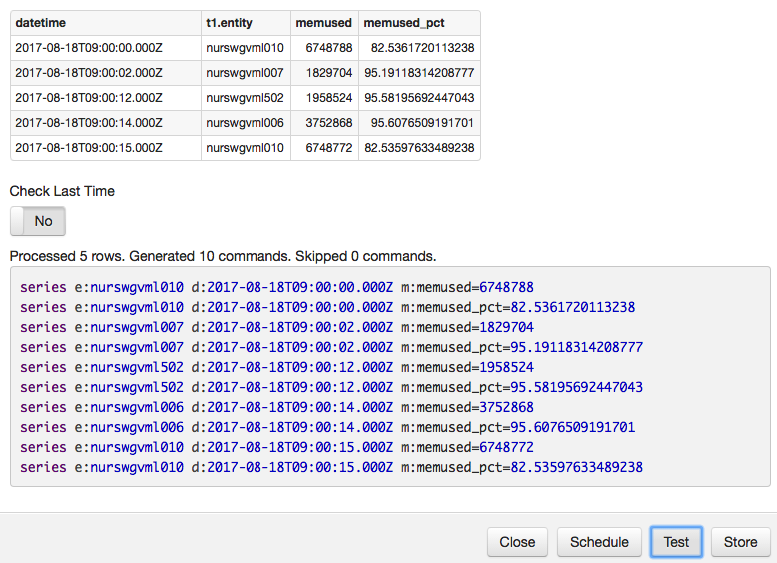This screenshot has height=563, width=777.
Task: Click the last series command line
Action: [x=330, y=467]
